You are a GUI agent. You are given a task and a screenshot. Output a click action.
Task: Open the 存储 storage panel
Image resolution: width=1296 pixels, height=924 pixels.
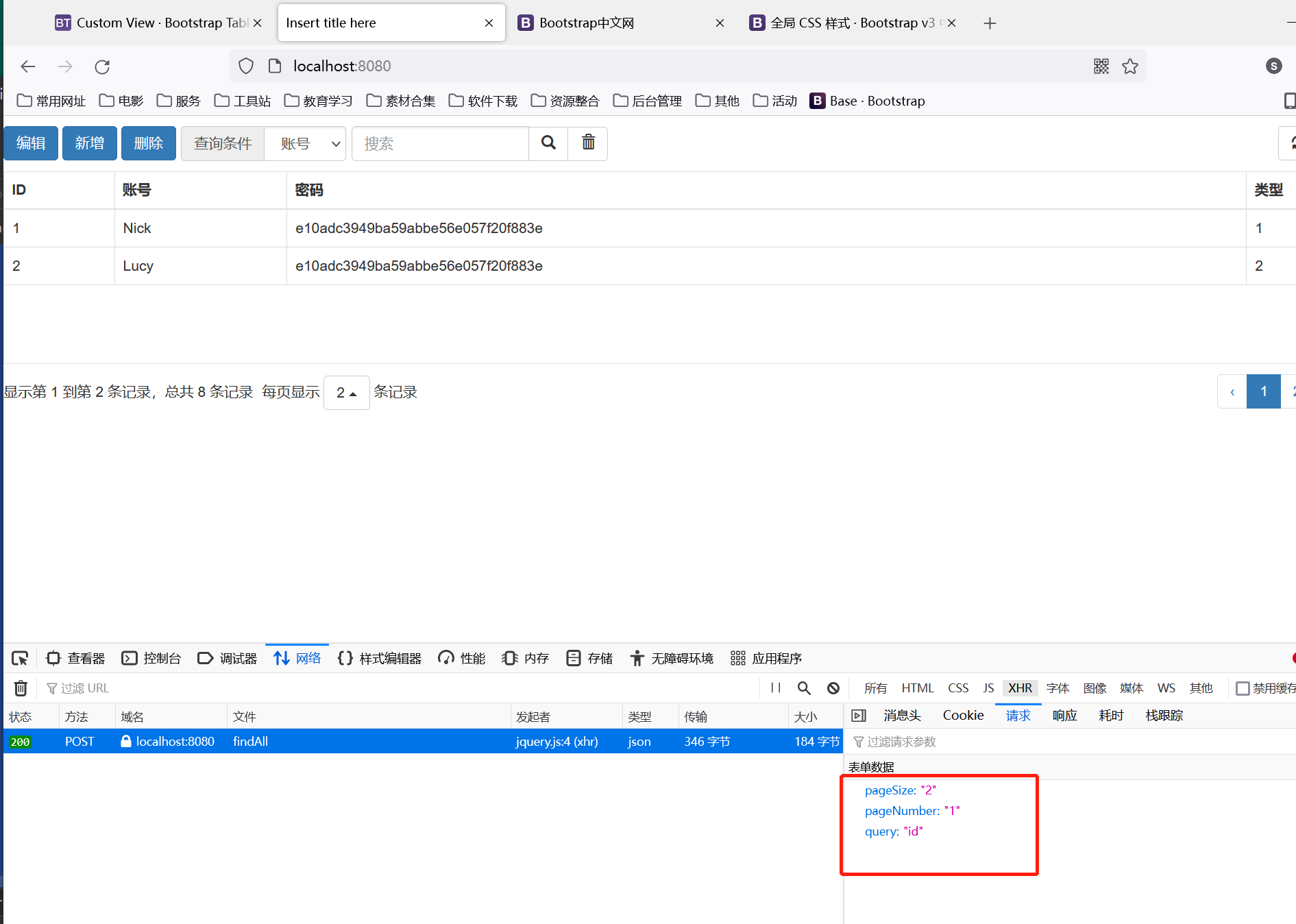tap(589, 658)
